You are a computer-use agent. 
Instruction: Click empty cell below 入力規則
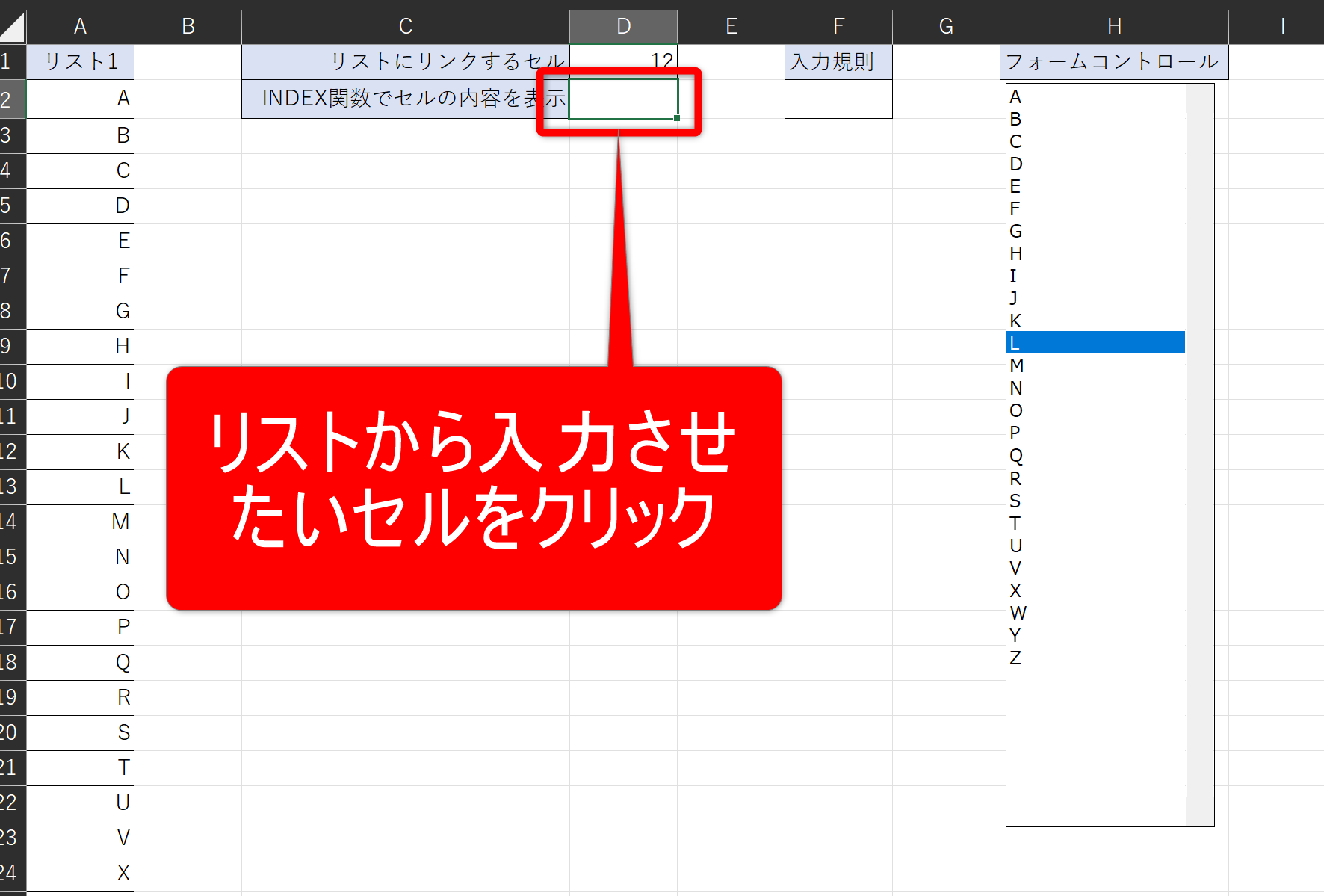(838, 99)
